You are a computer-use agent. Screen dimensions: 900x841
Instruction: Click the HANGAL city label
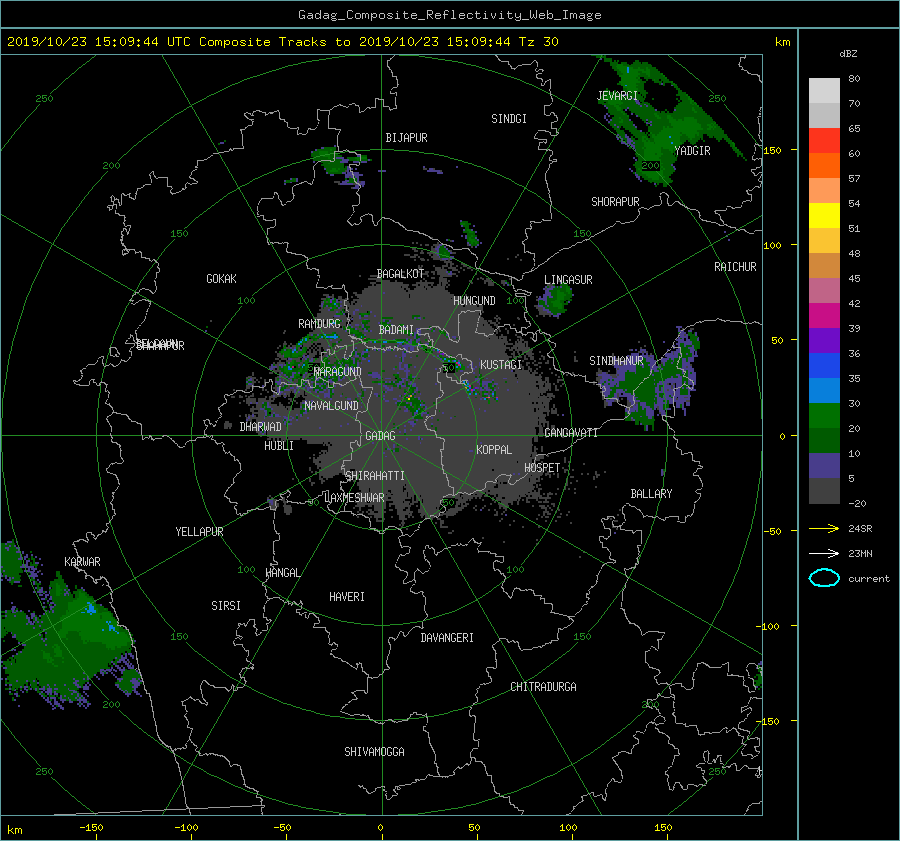[x=282, y=573]
